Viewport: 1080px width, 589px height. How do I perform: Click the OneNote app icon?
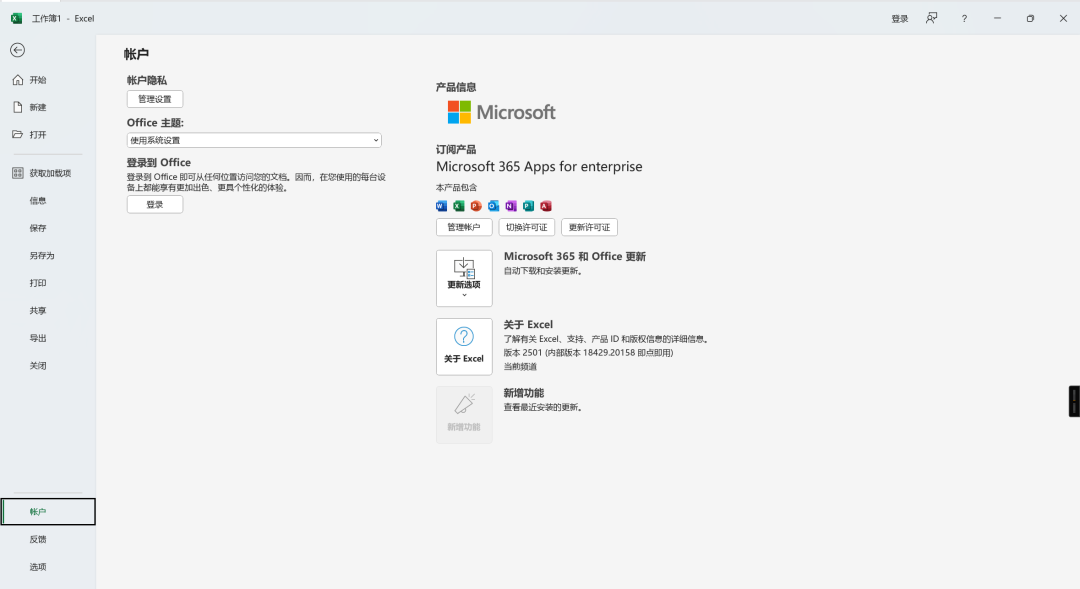[x=510, y=206]
